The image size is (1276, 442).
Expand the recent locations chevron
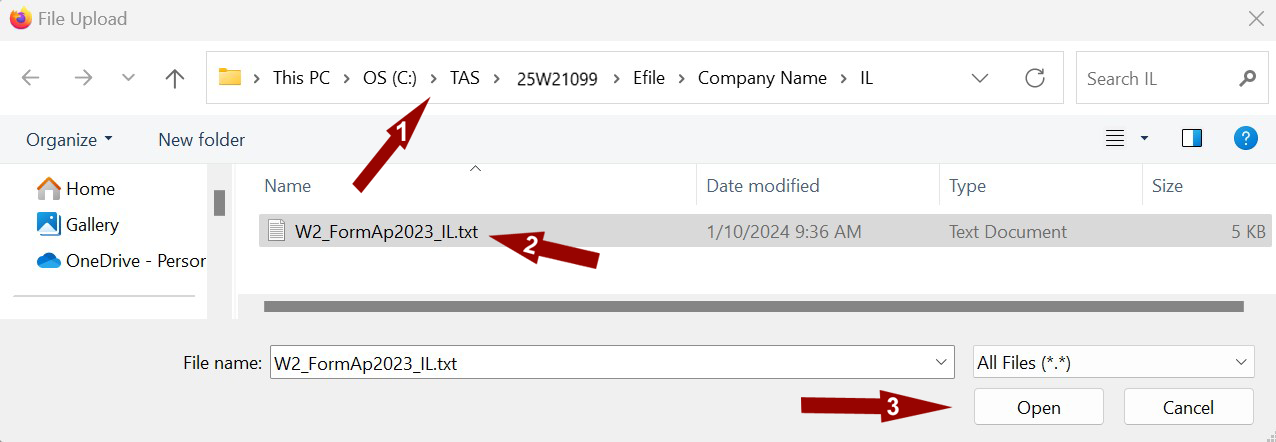coord(128,78)
